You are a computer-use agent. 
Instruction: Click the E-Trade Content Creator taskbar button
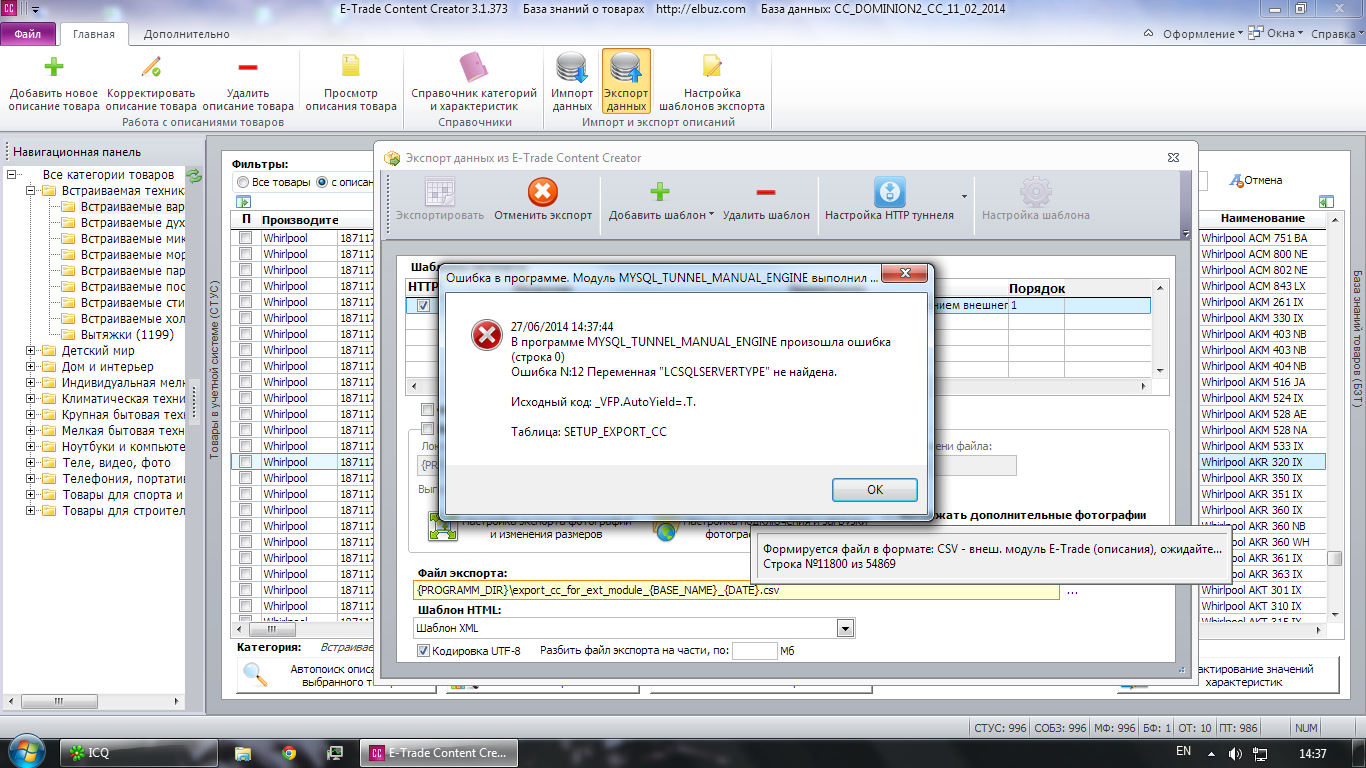(x=439, y=752)
